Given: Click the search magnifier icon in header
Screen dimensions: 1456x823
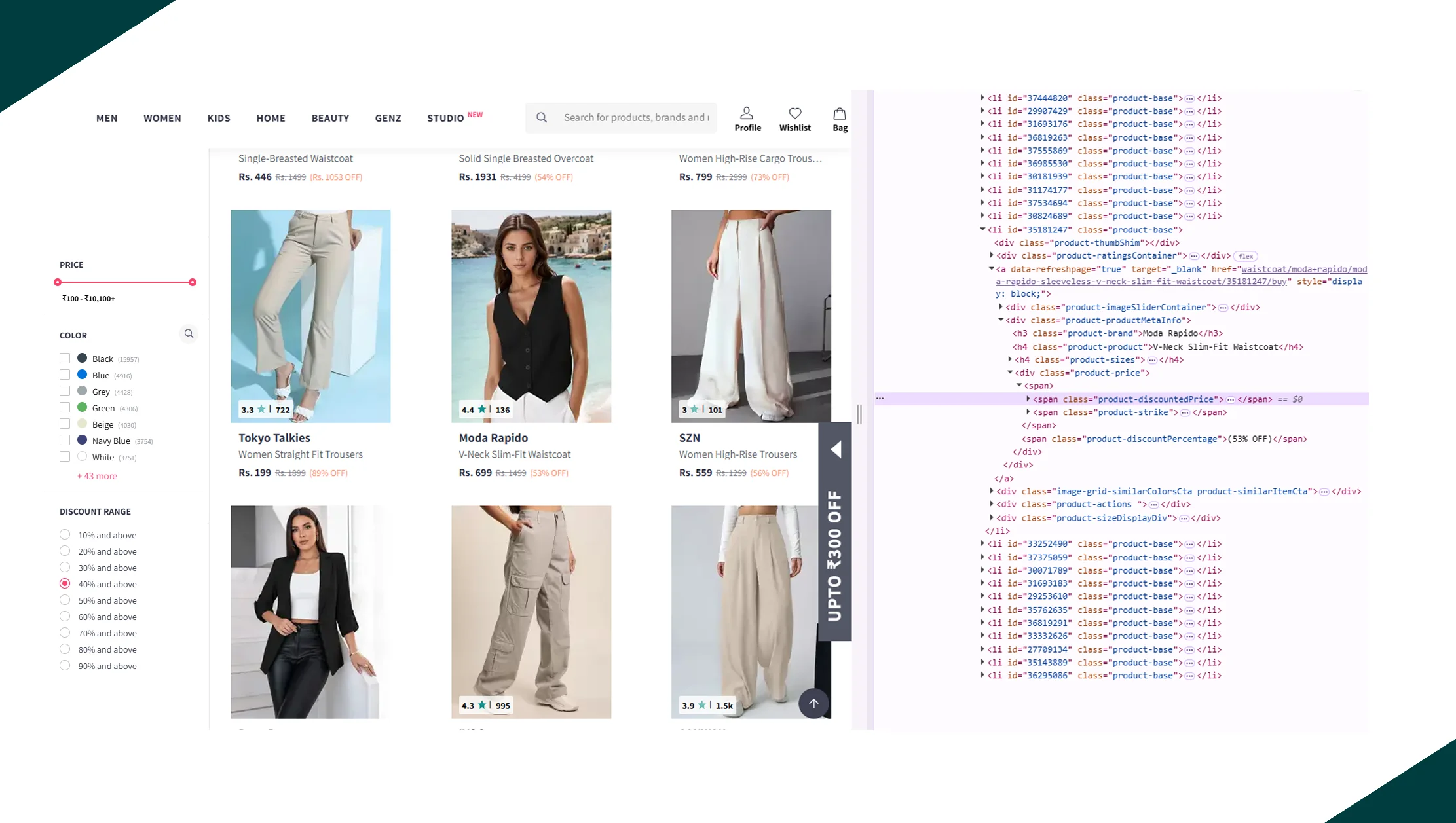Looking at the screenshot, I should point(542,118).
